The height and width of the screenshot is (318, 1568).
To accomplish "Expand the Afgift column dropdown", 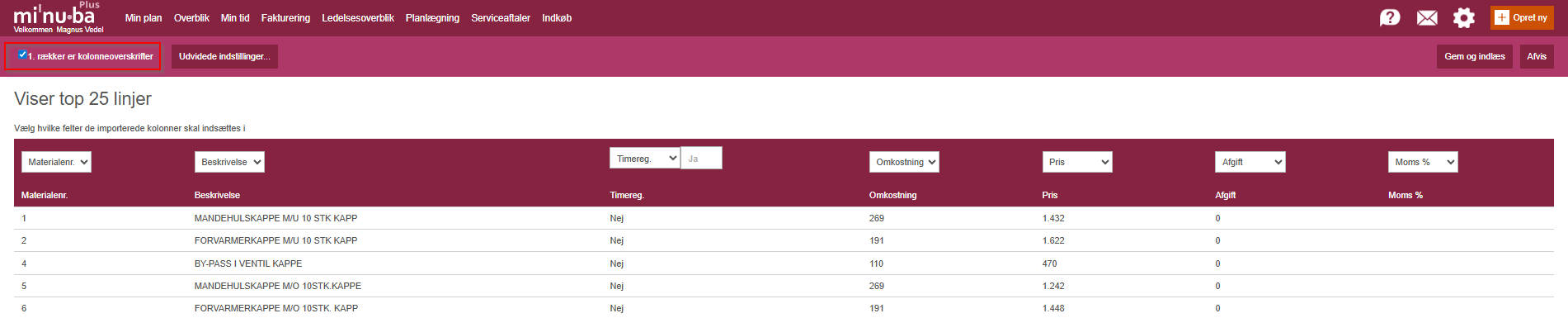I will (x=1250, y=162).
